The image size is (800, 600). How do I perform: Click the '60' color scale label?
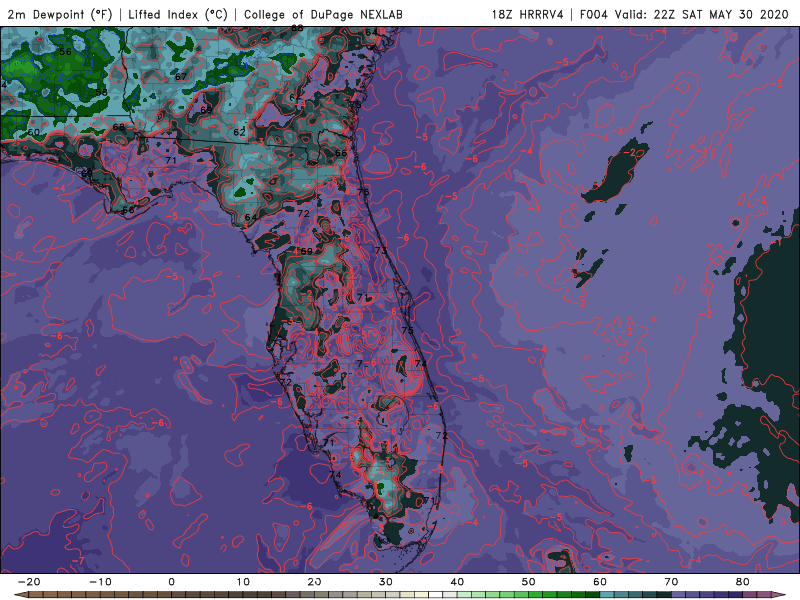click(x=600, y=582)
